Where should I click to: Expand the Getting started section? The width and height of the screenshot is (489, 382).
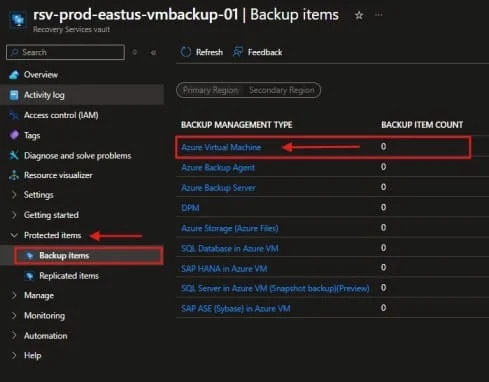coord(14,215)
